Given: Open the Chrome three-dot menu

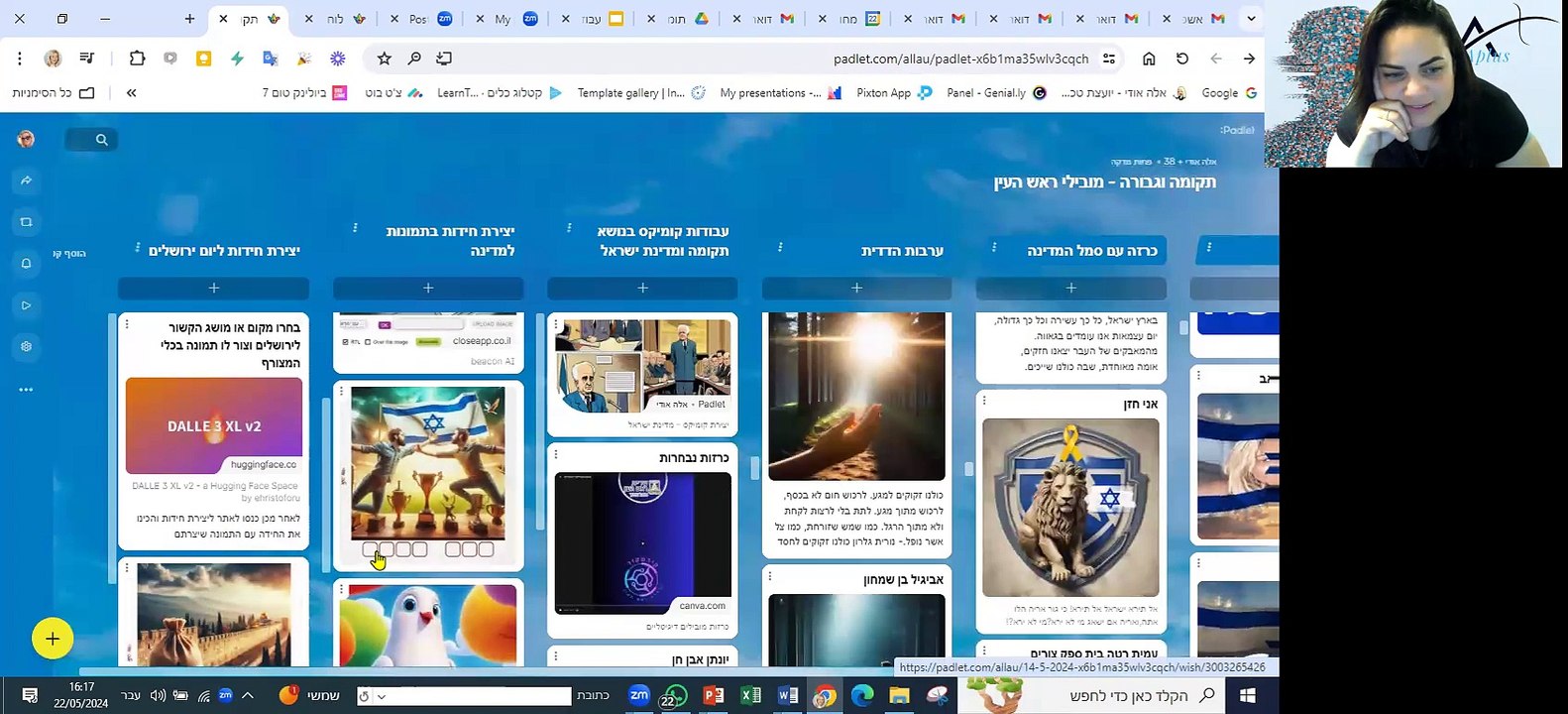Looking at the screenshot, I should click(19, 59).
